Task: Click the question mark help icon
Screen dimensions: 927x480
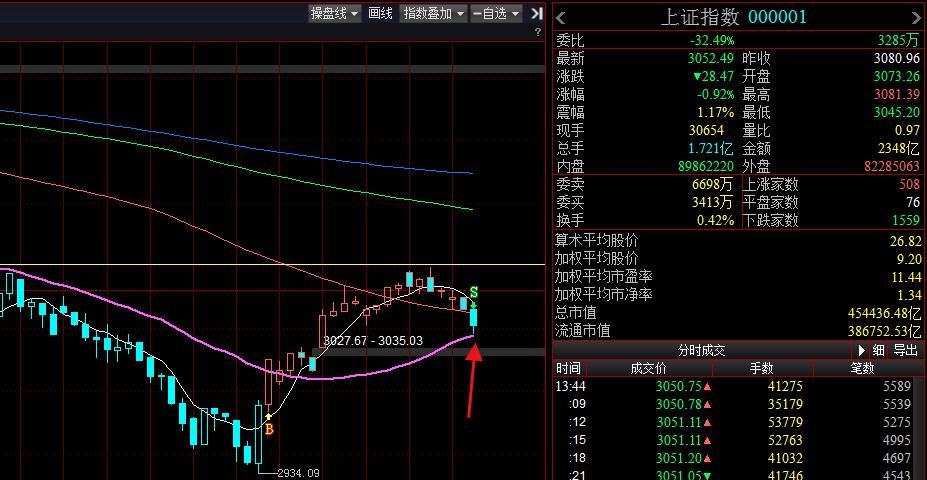Action: pos(537,33)
